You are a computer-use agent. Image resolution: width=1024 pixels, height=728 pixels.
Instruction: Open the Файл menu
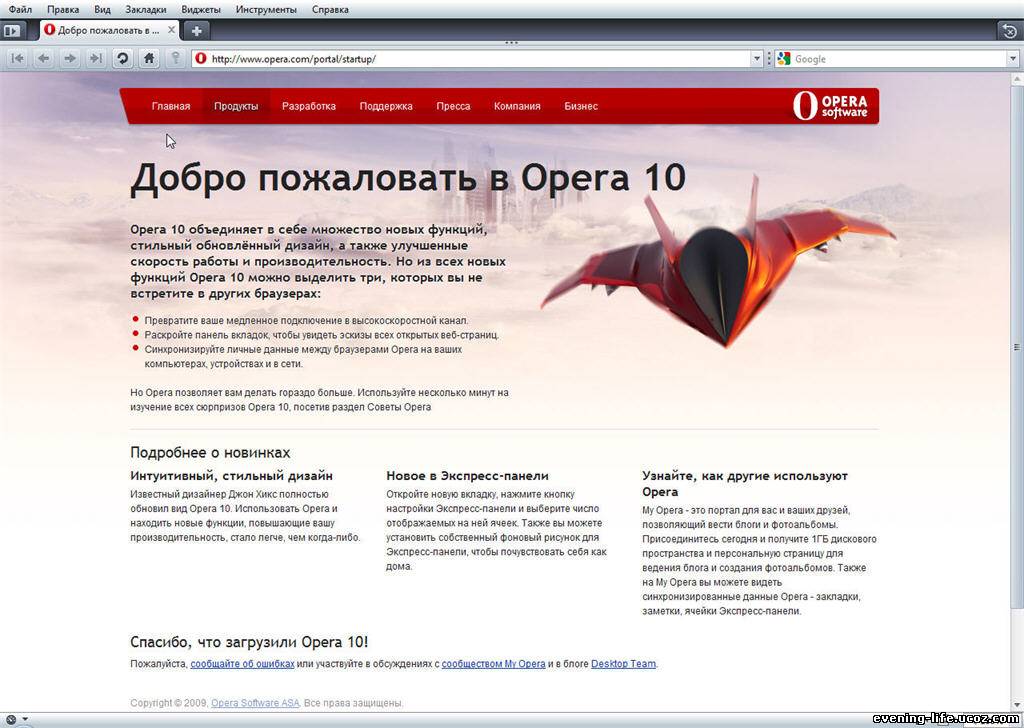(20, 10)
